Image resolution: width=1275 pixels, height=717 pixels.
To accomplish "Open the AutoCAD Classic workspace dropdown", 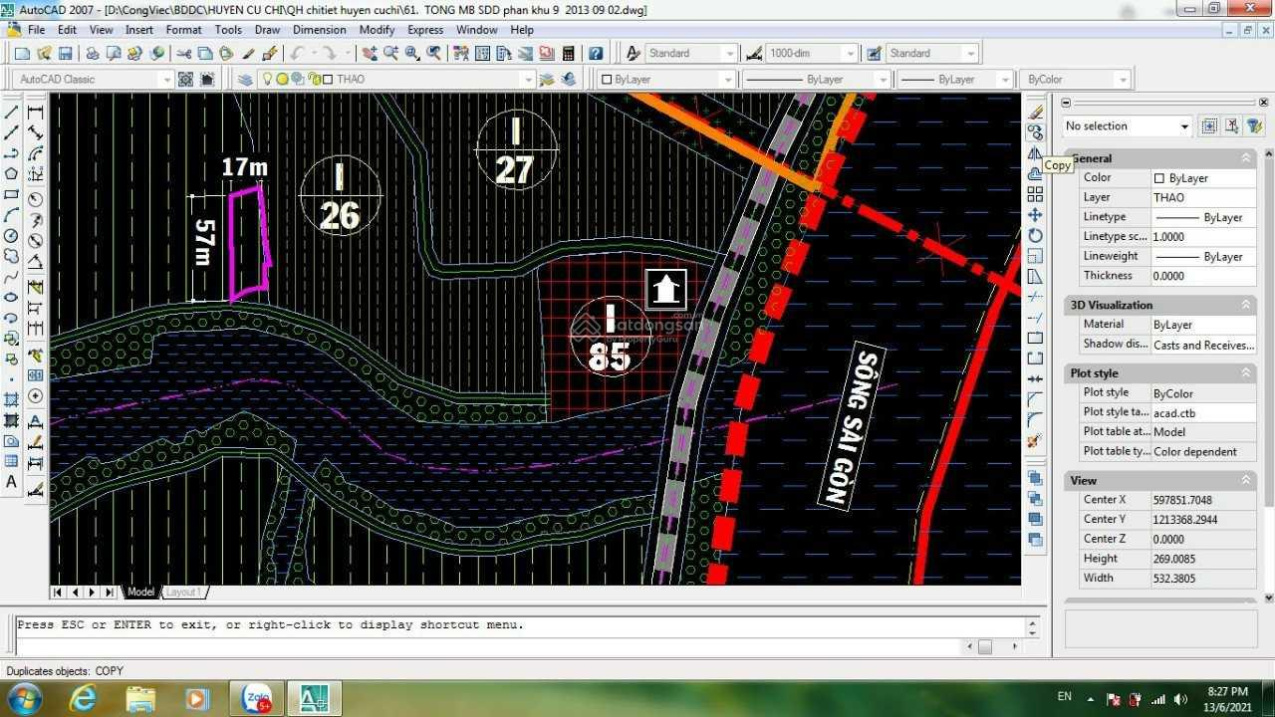I will pos(166,80).
